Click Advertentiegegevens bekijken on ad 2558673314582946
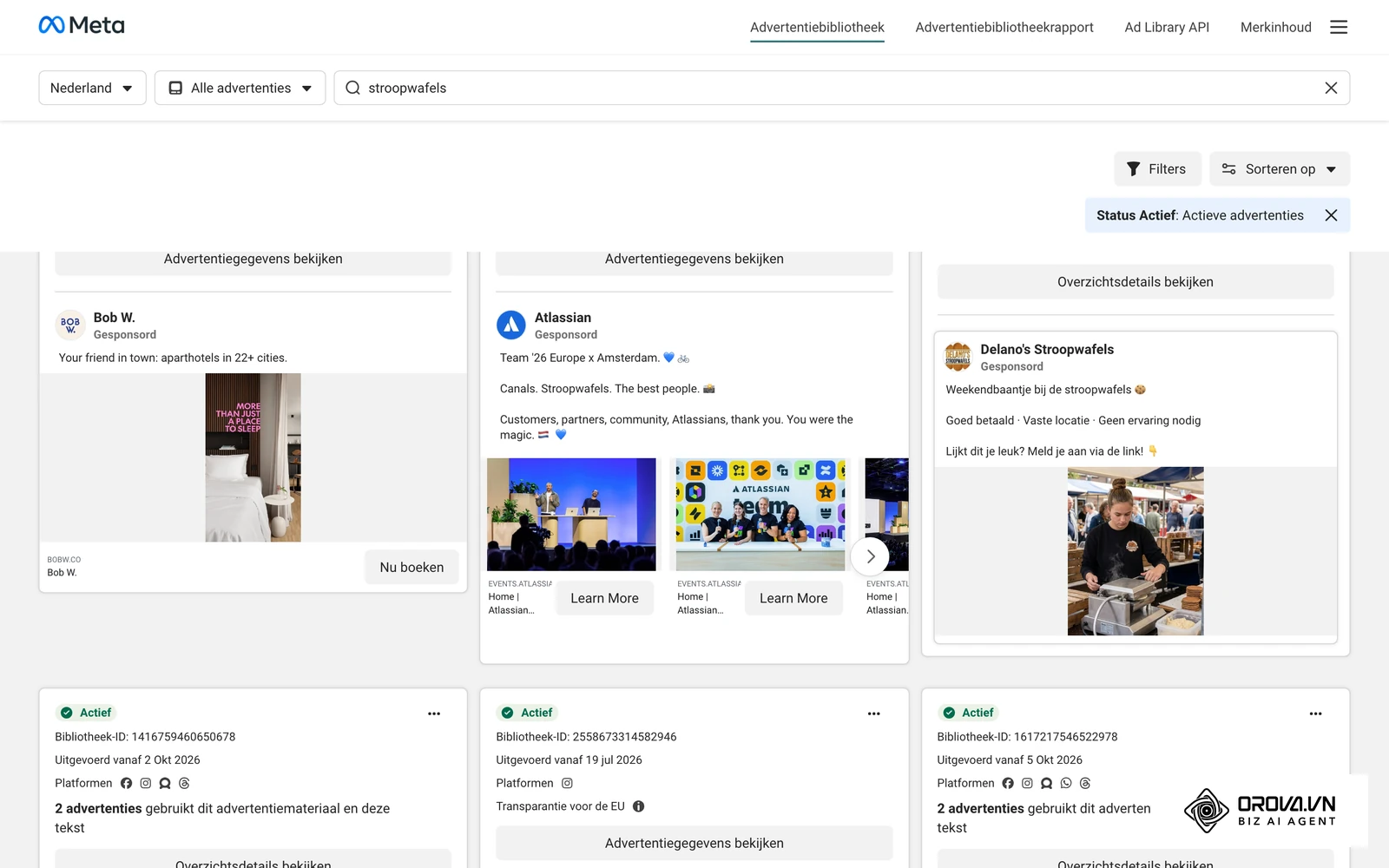1389x868 pixels. pyautogui.click(x=694, y=843)
